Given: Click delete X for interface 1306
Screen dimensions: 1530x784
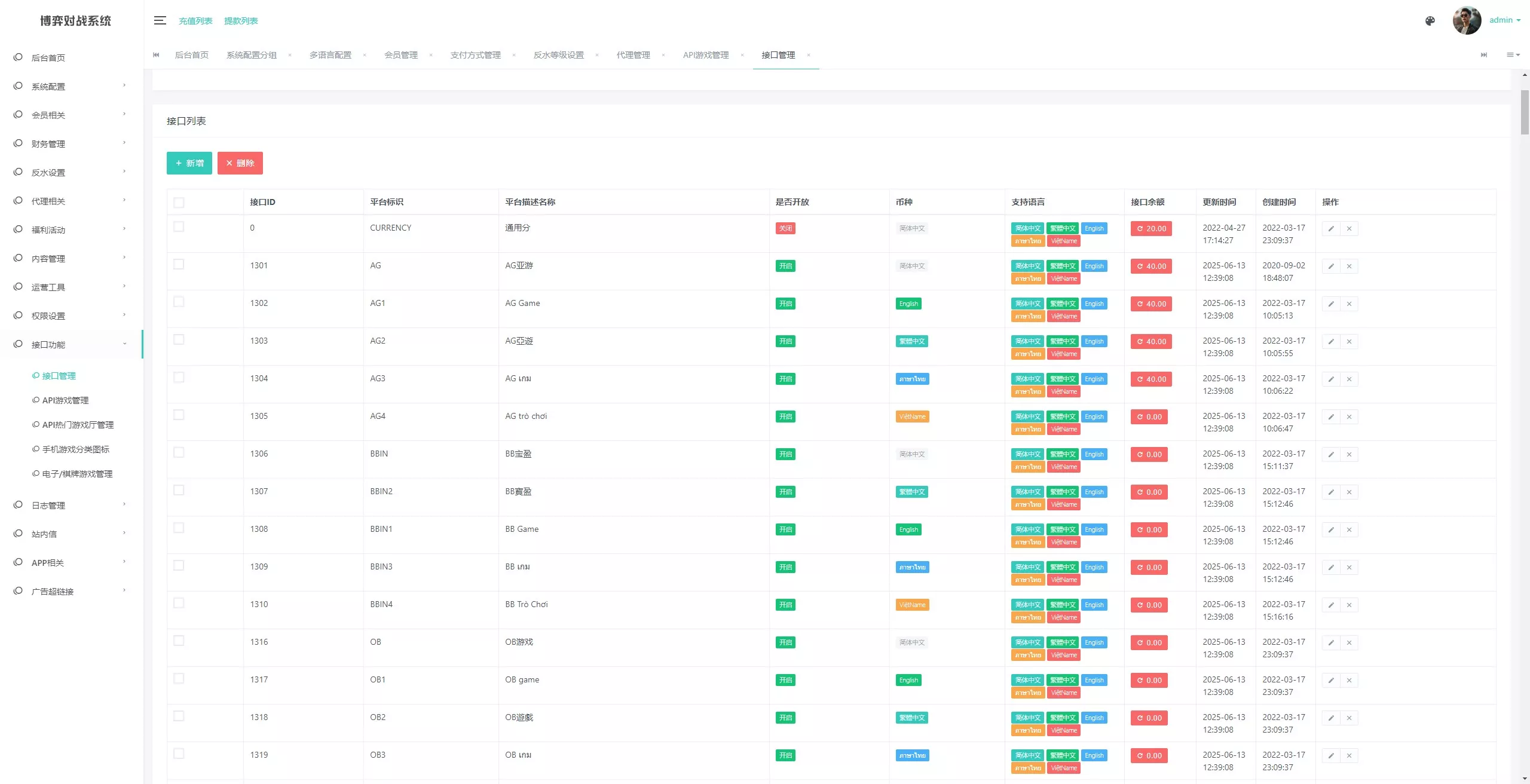Looking at the screenshot, I should click(x=1349, y=455).
